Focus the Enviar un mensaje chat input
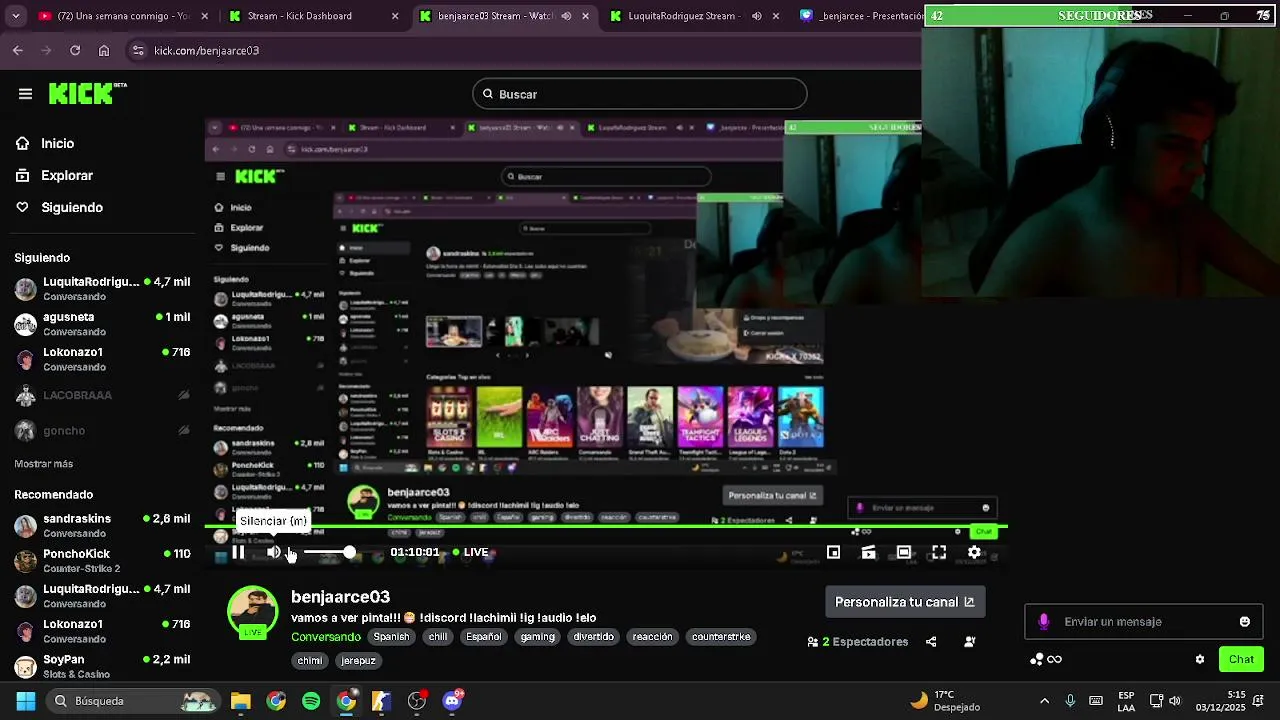This screenshot has height=720, width=1280. click(x=1144, y=622)
